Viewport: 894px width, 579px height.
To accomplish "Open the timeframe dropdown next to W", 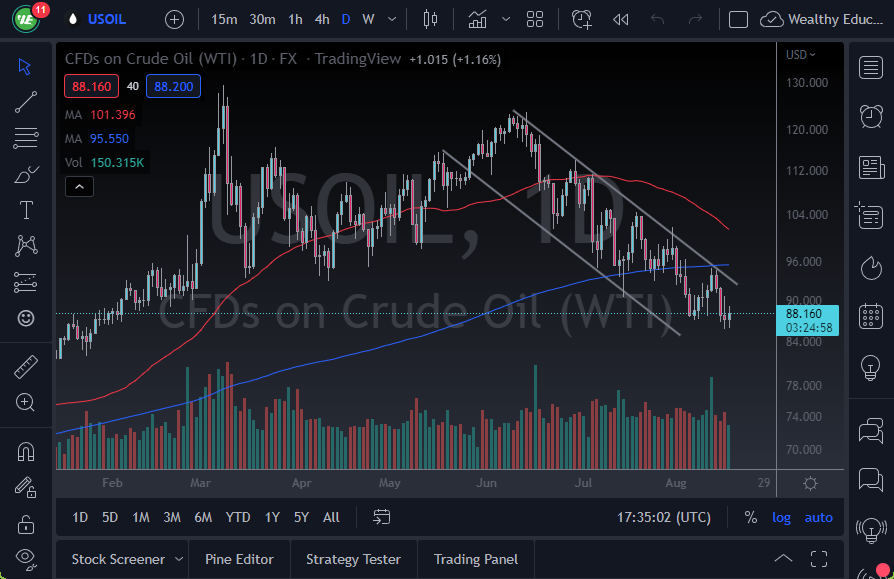I will 391,19.
